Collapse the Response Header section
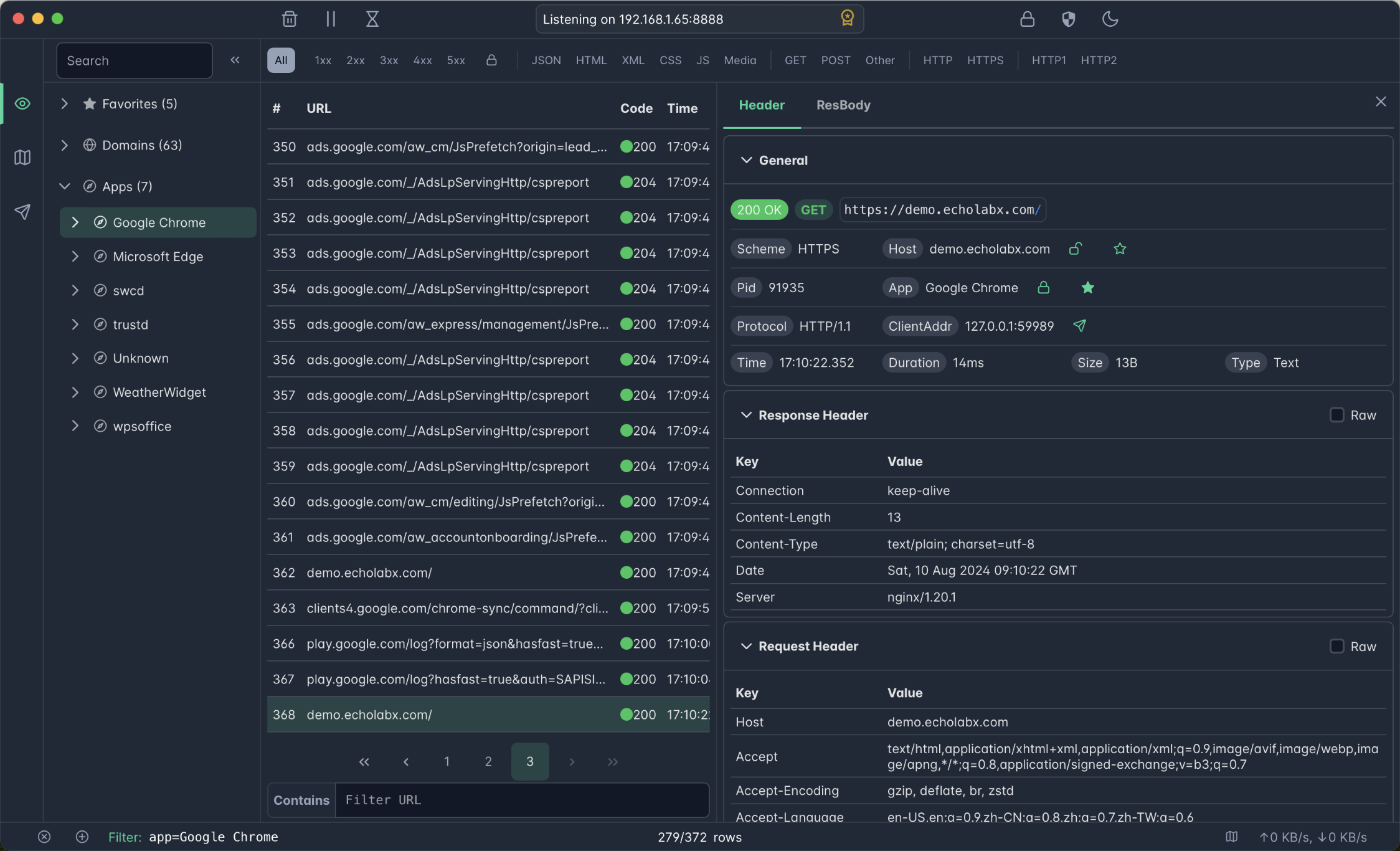This screenshot has width=1400, height=851. (746, 415)
